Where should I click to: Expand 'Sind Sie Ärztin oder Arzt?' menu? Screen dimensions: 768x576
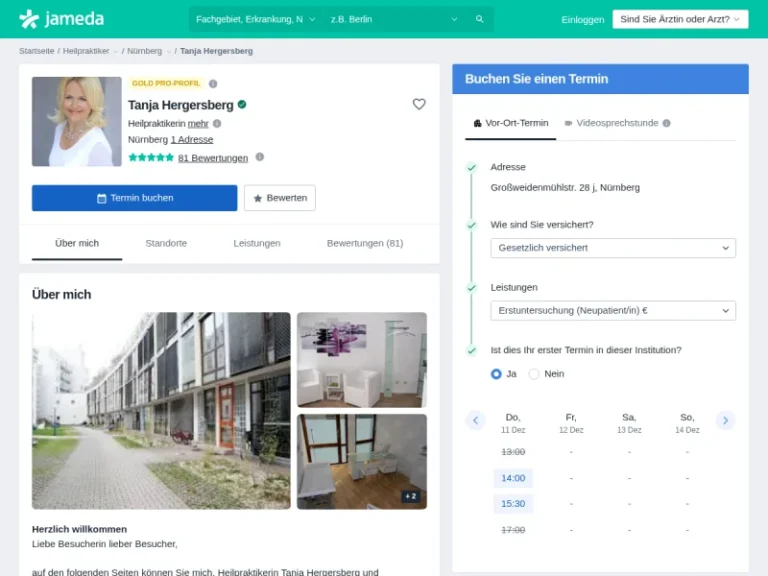point(680,19)
